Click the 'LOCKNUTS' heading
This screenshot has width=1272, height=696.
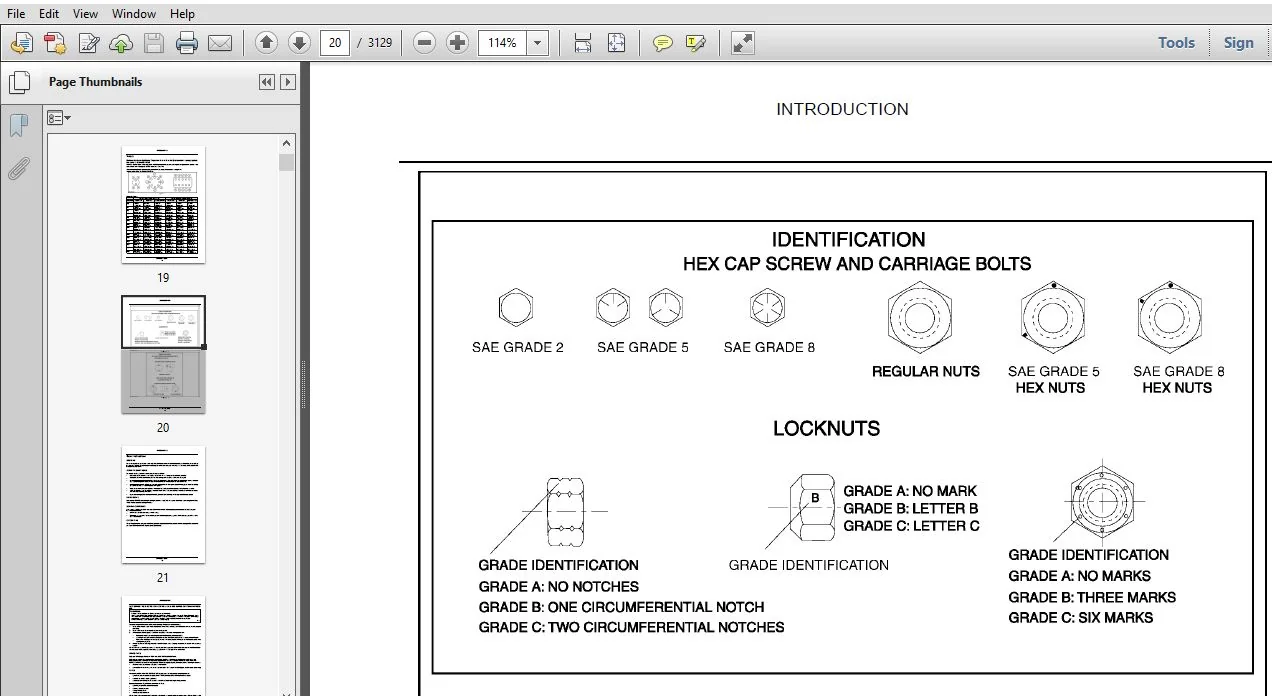(x=826, y=429)
